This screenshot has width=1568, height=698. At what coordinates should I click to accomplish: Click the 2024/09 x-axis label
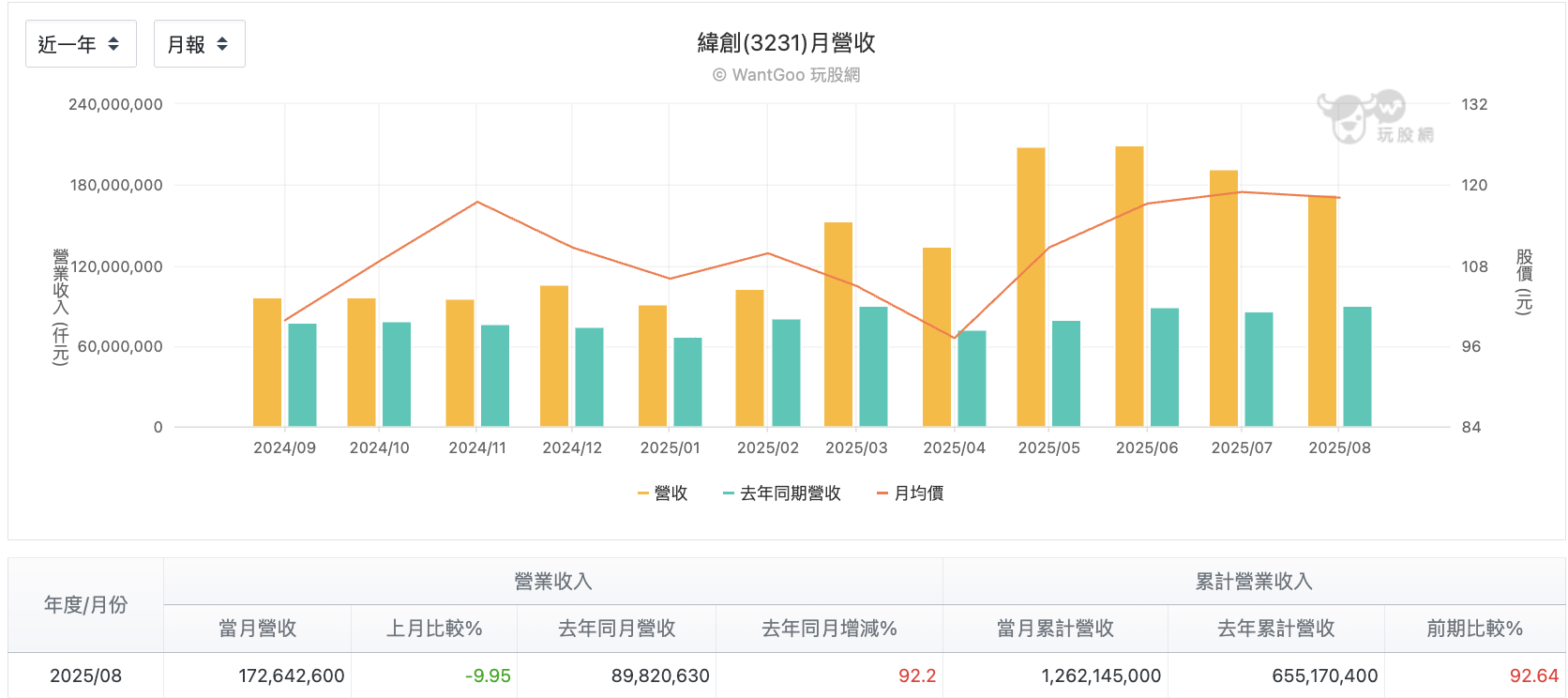tap(285, 448)
